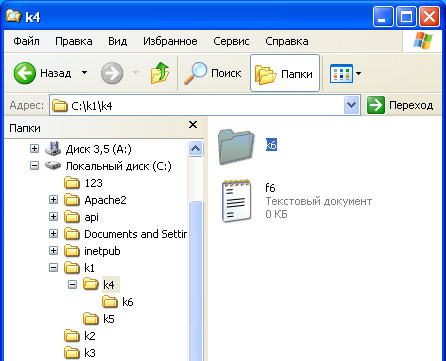Screen dimensions: 446x361
Task: Go up one level with folder-arrow icon
Action: pyautogui.click(x=160, y=73)
